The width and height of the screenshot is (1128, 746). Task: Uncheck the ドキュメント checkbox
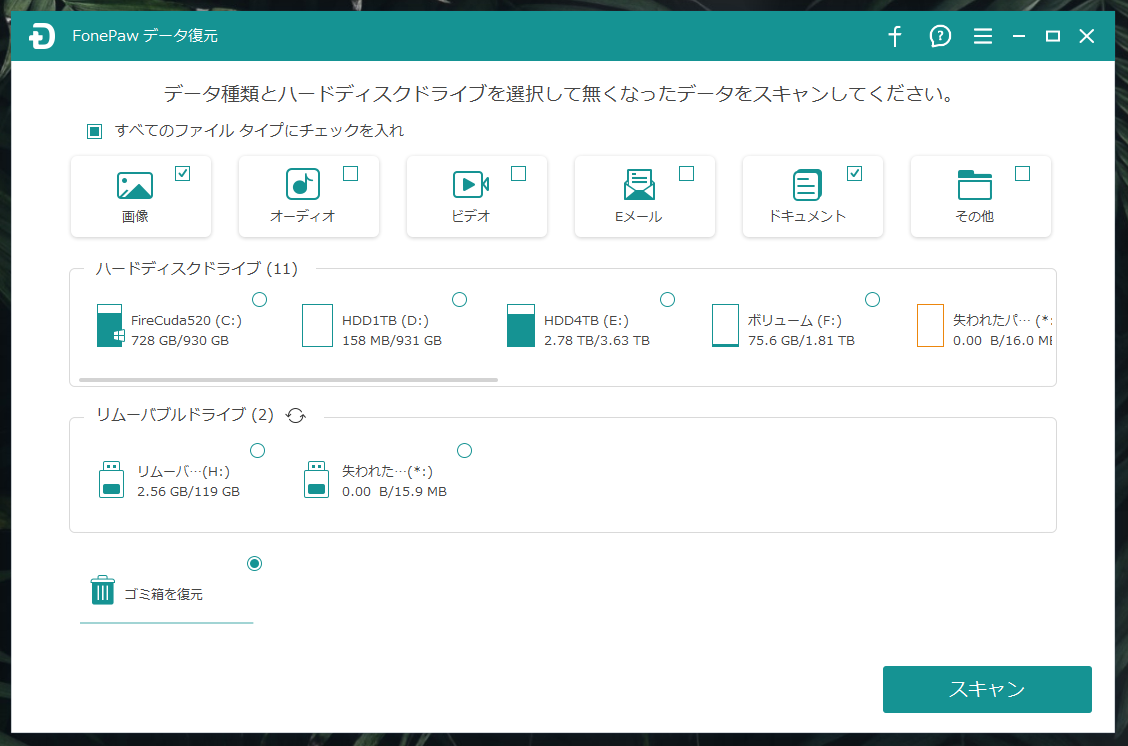pos(855,173)
